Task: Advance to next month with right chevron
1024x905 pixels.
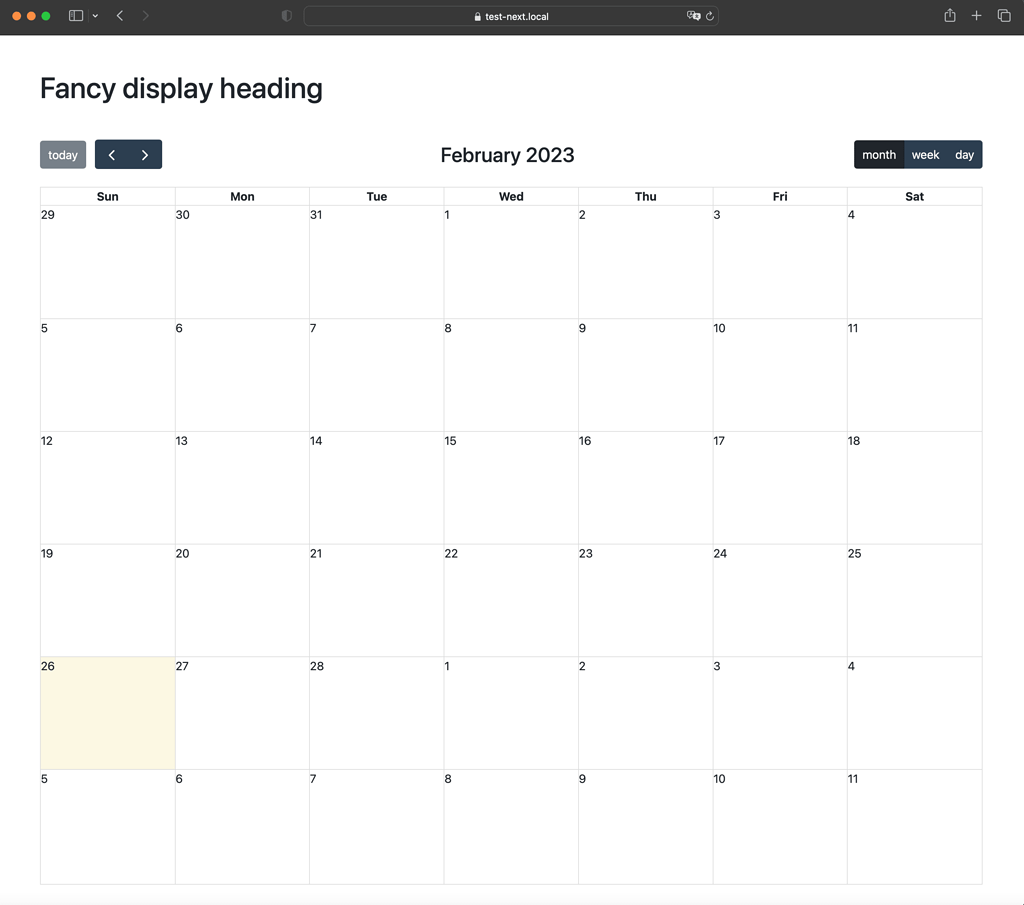Action: [145, 155]
